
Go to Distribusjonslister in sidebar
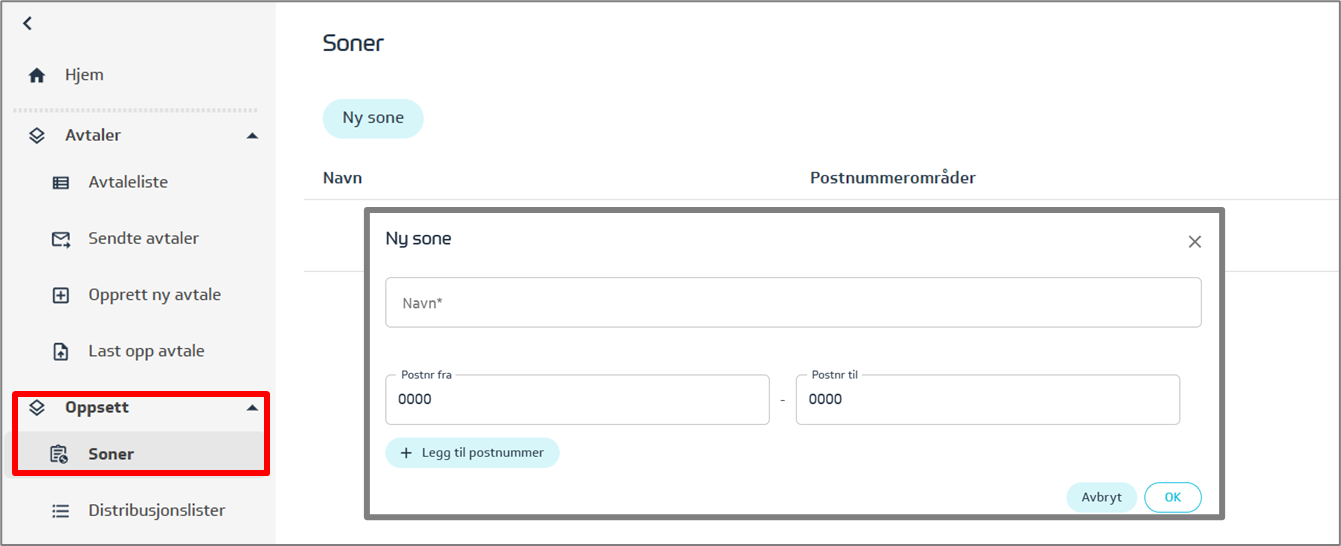(x=156, y=511)
